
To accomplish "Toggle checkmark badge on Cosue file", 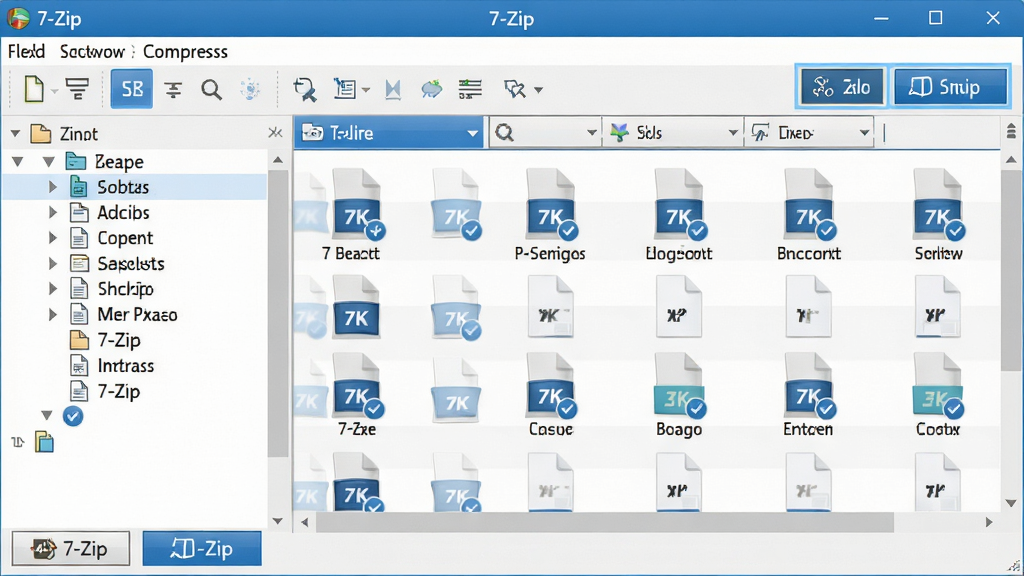I will (x=567, y=409).
